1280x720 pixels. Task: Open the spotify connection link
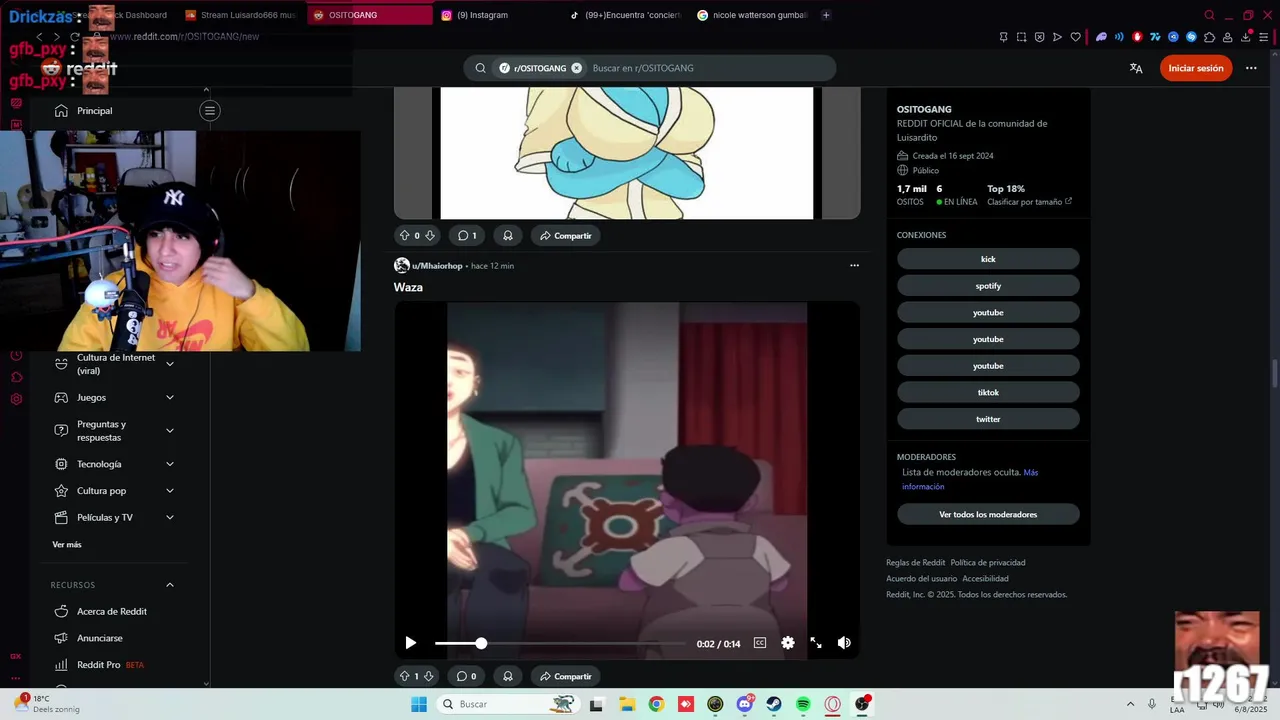click(988, 286)
